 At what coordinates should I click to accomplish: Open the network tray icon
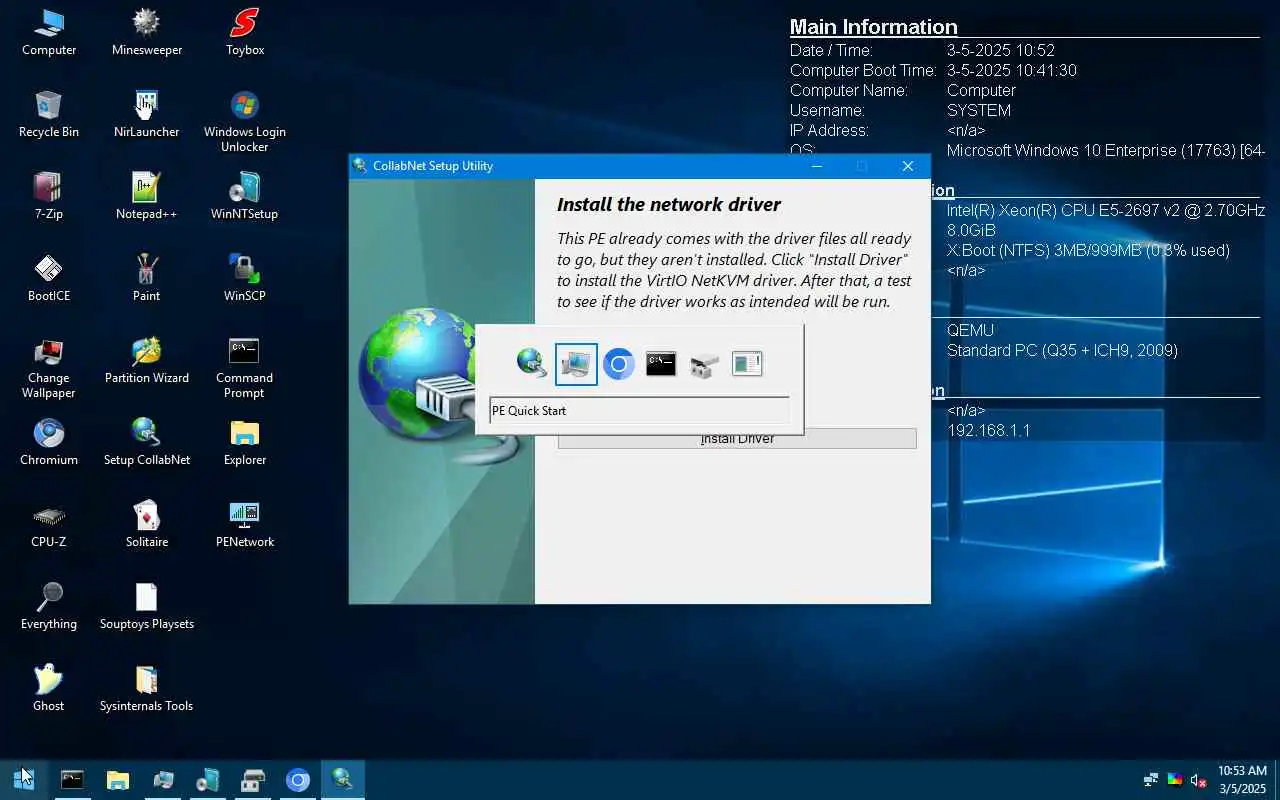1151,779
